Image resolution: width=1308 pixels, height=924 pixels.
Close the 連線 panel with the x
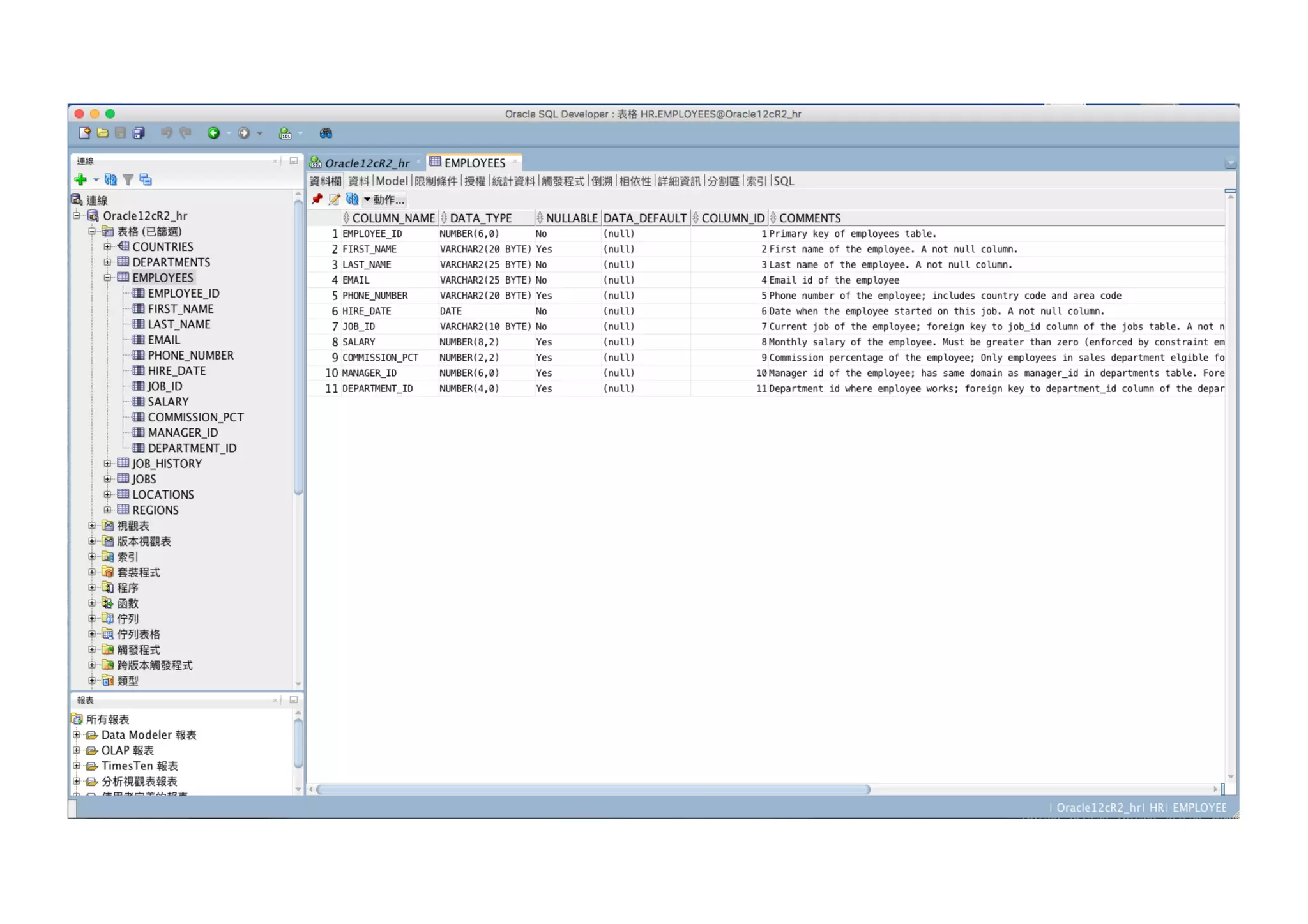[x=275, y=161]
